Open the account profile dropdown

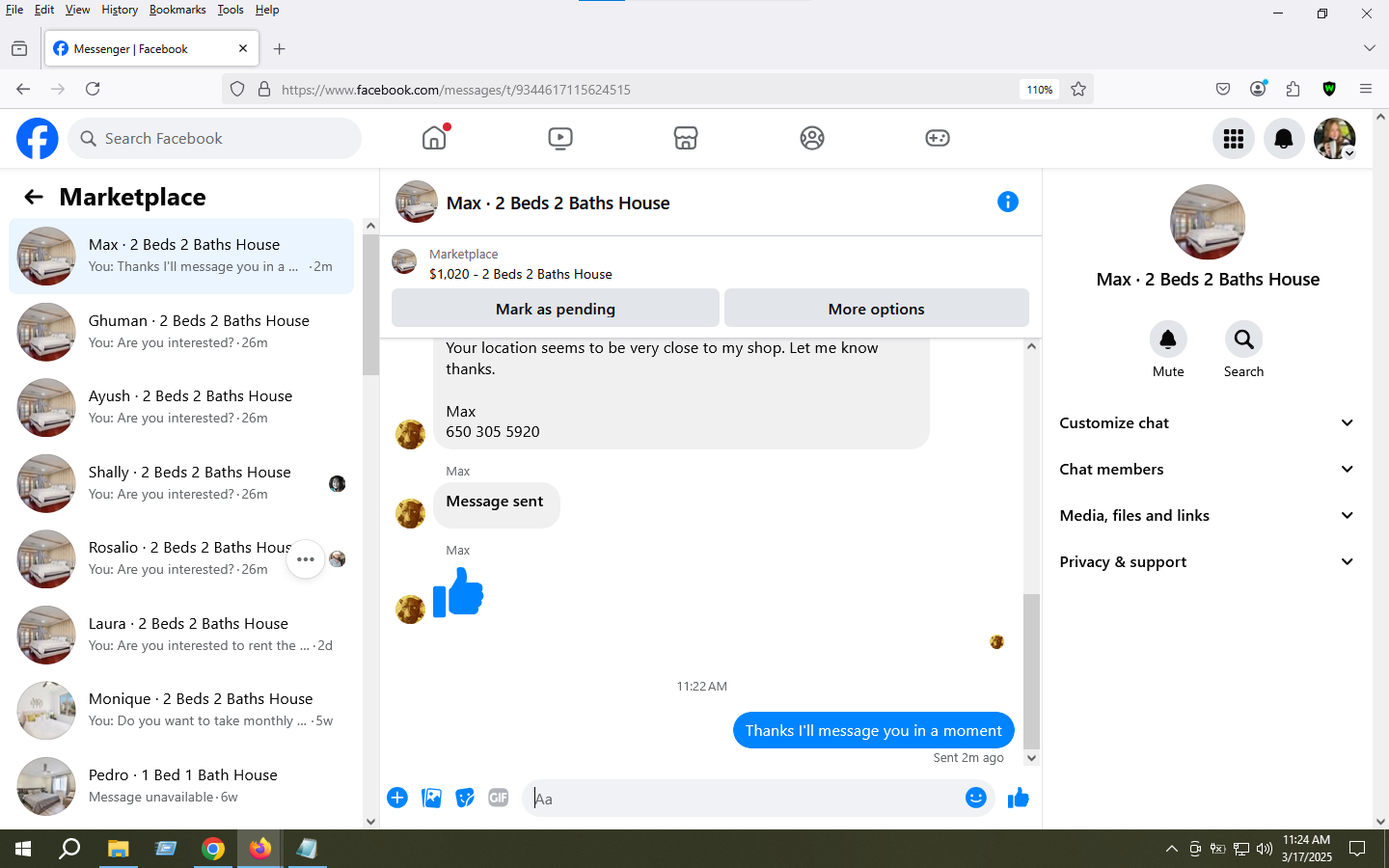click(x=1335, y=139)
